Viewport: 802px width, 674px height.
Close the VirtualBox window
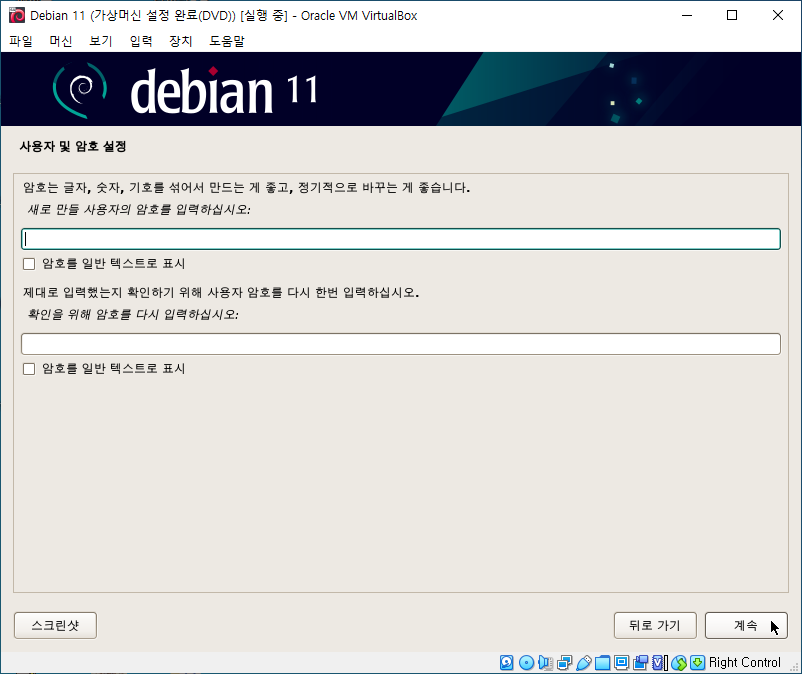(777, 15)
